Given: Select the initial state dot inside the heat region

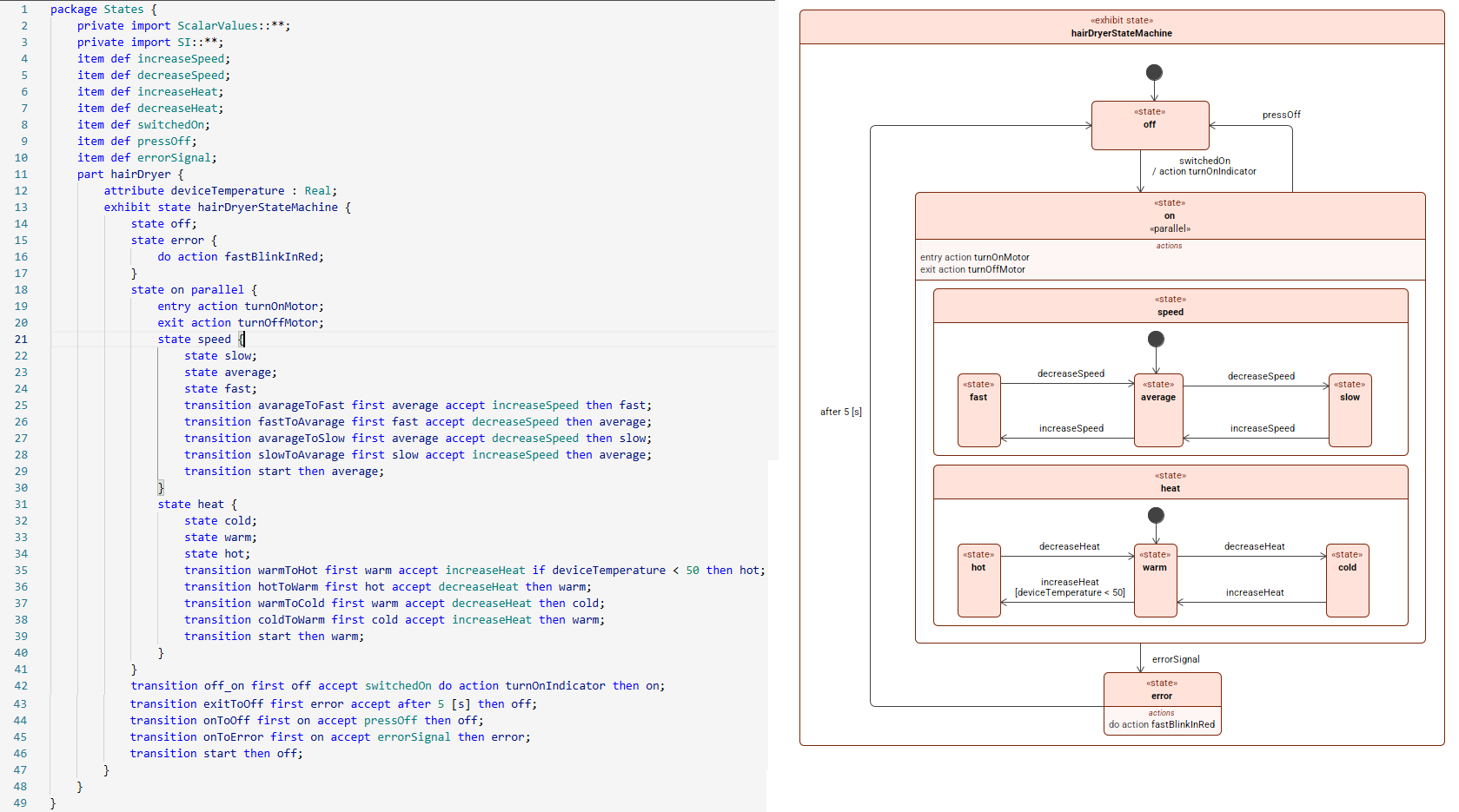Looking at the screenshot, I should click(x=1156, y=515).
